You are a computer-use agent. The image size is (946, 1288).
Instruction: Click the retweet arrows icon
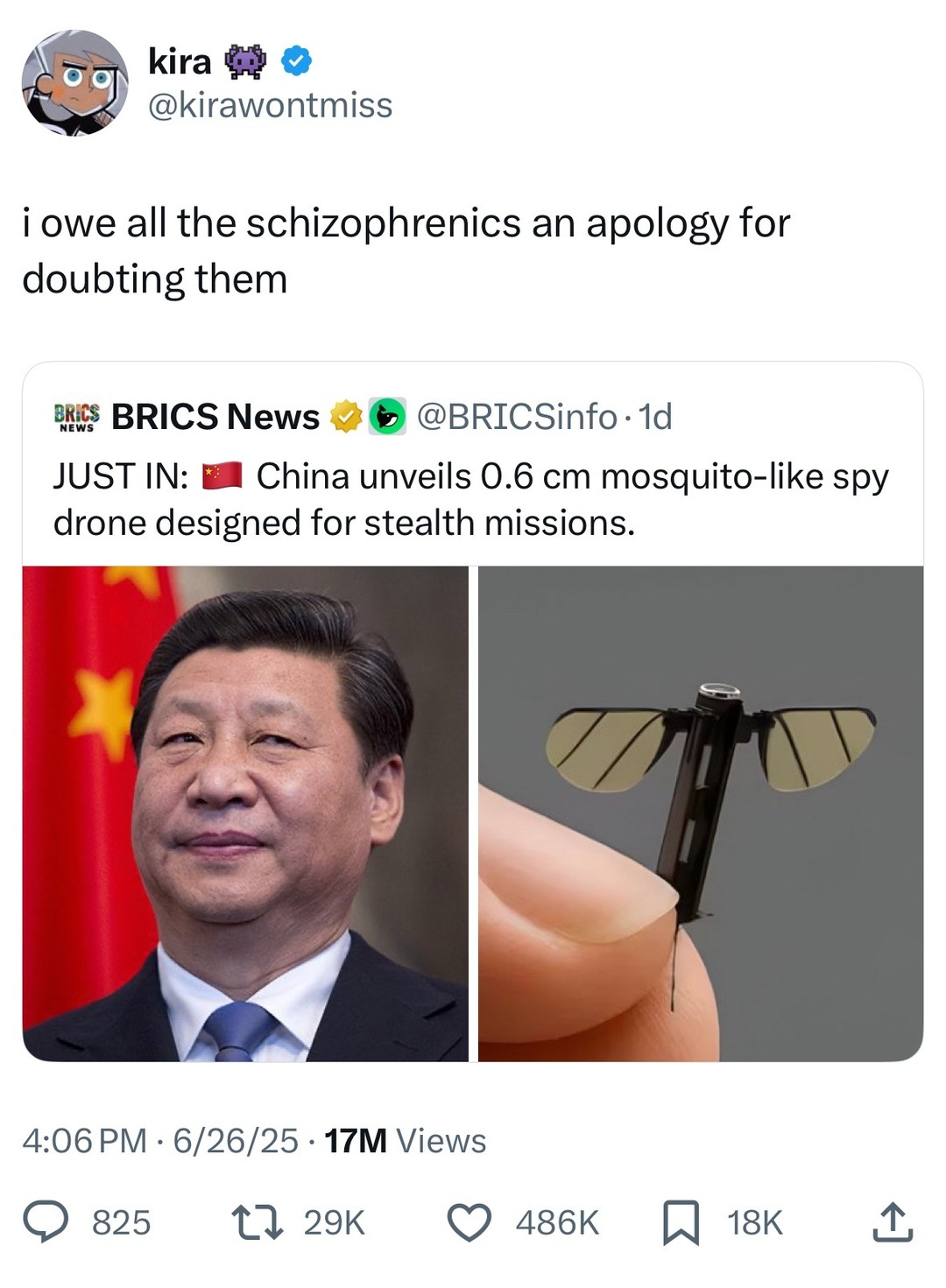click(x=257, y=1222)
